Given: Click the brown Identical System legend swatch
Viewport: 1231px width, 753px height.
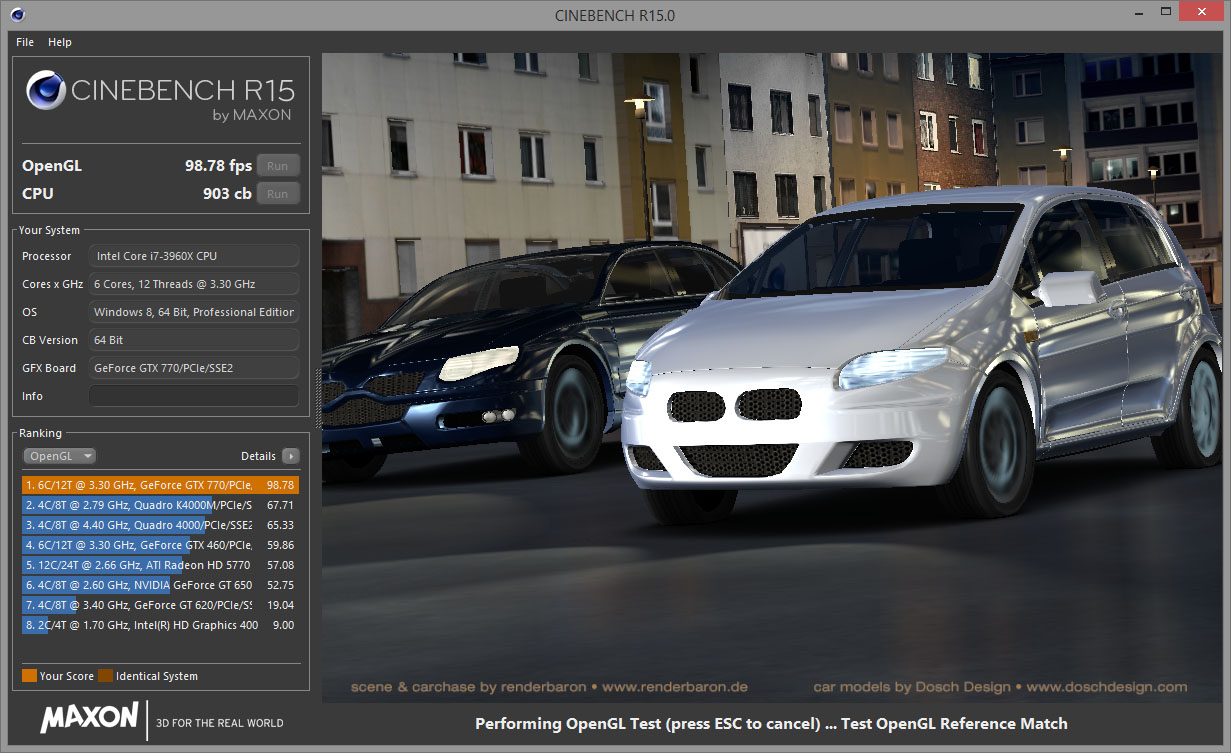Looking at the screenshot, I should click(x=105, y=676).
